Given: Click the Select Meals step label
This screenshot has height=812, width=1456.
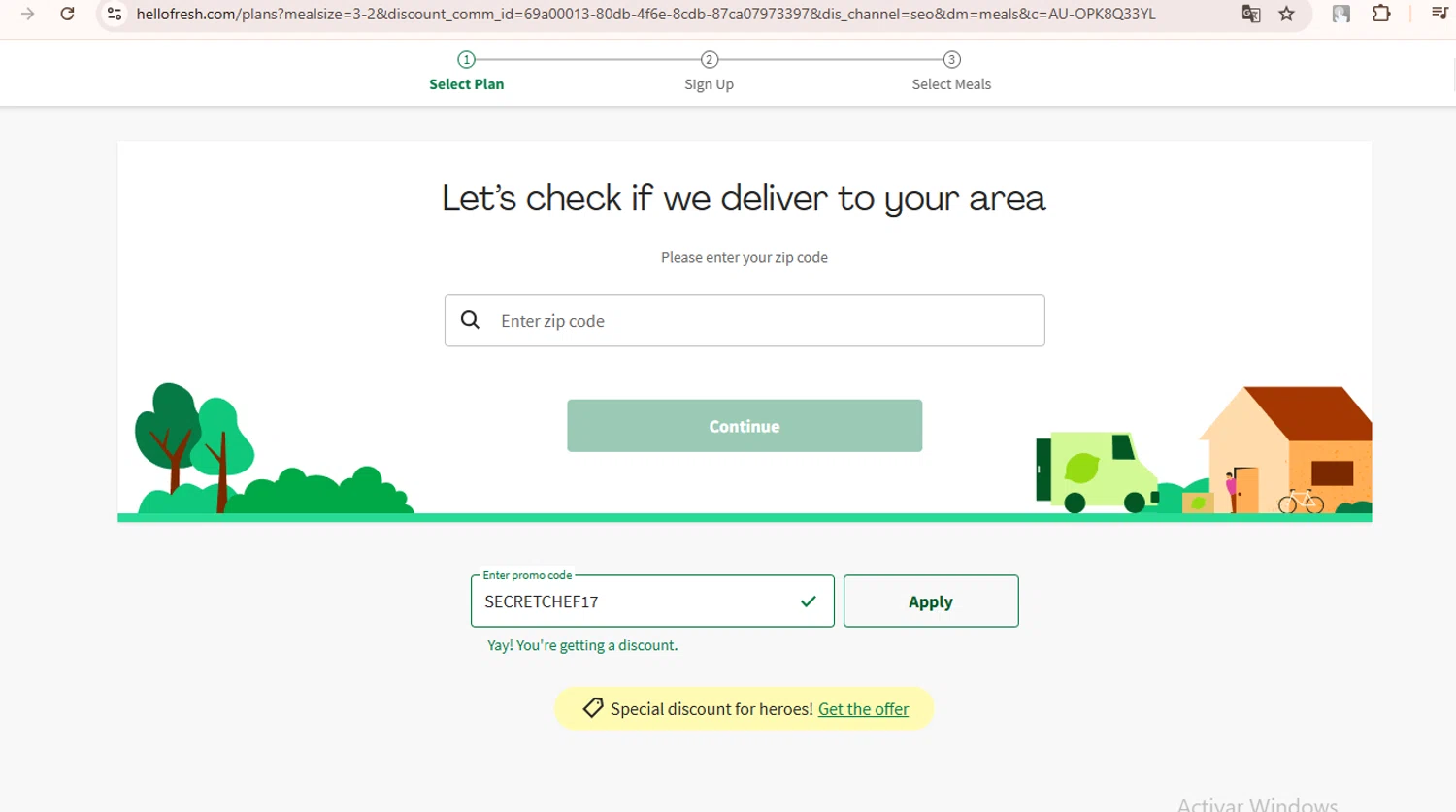Looking at the screenshot, I should [951, 84].
